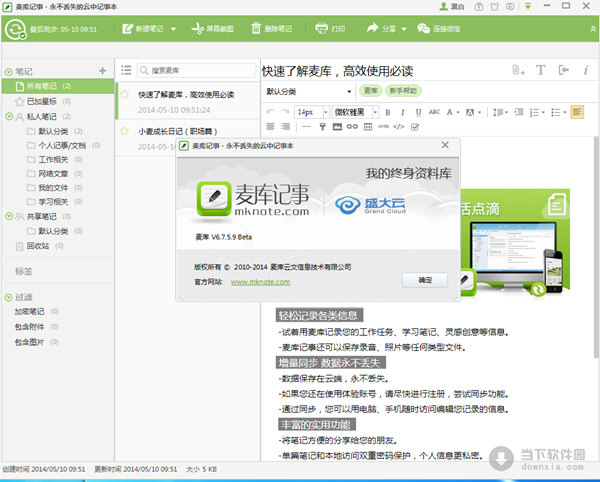
Task: Toggle ABC strikethrough formatting
Action: click(x=434, y=112)
